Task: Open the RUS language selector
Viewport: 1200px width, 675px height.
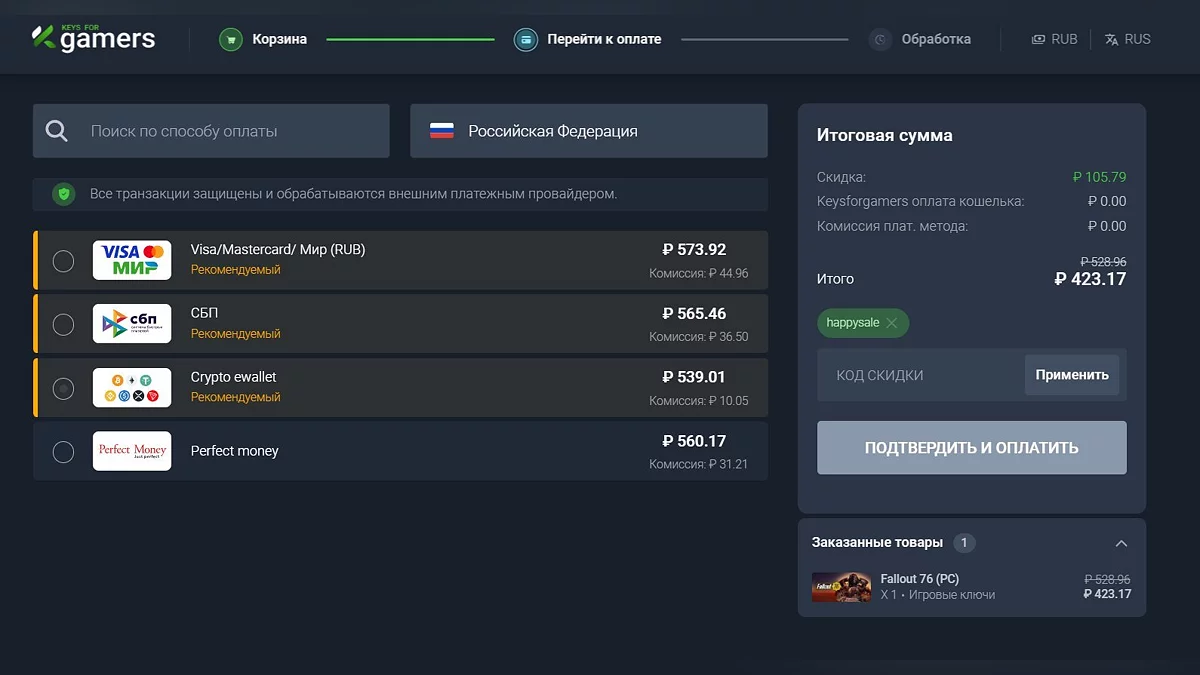Action: click(x=1128, y=39)
